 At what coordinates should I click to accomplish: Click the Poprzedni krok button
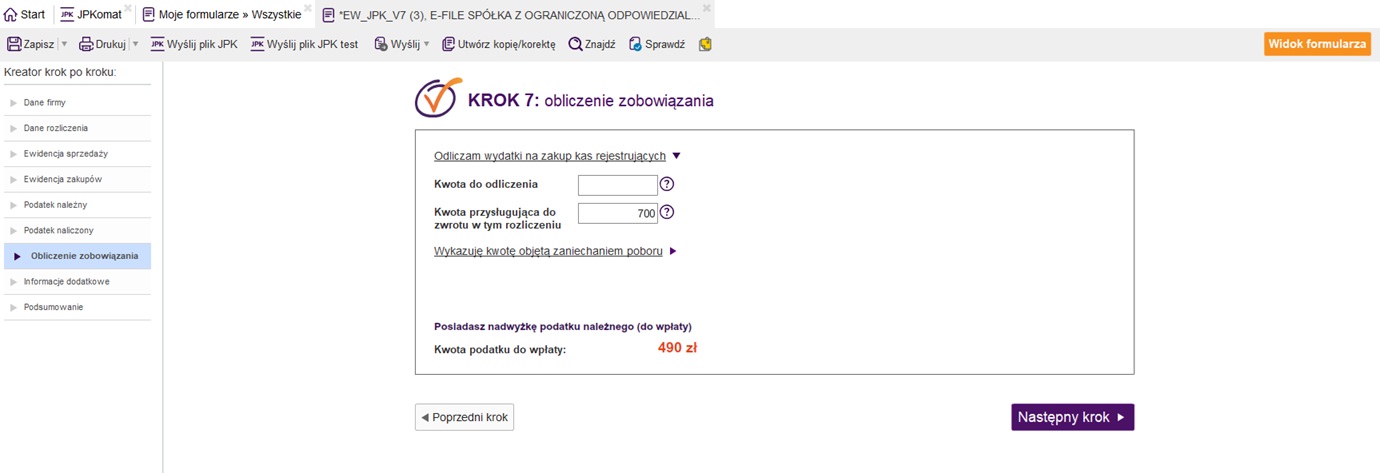(x=464, y=417)
